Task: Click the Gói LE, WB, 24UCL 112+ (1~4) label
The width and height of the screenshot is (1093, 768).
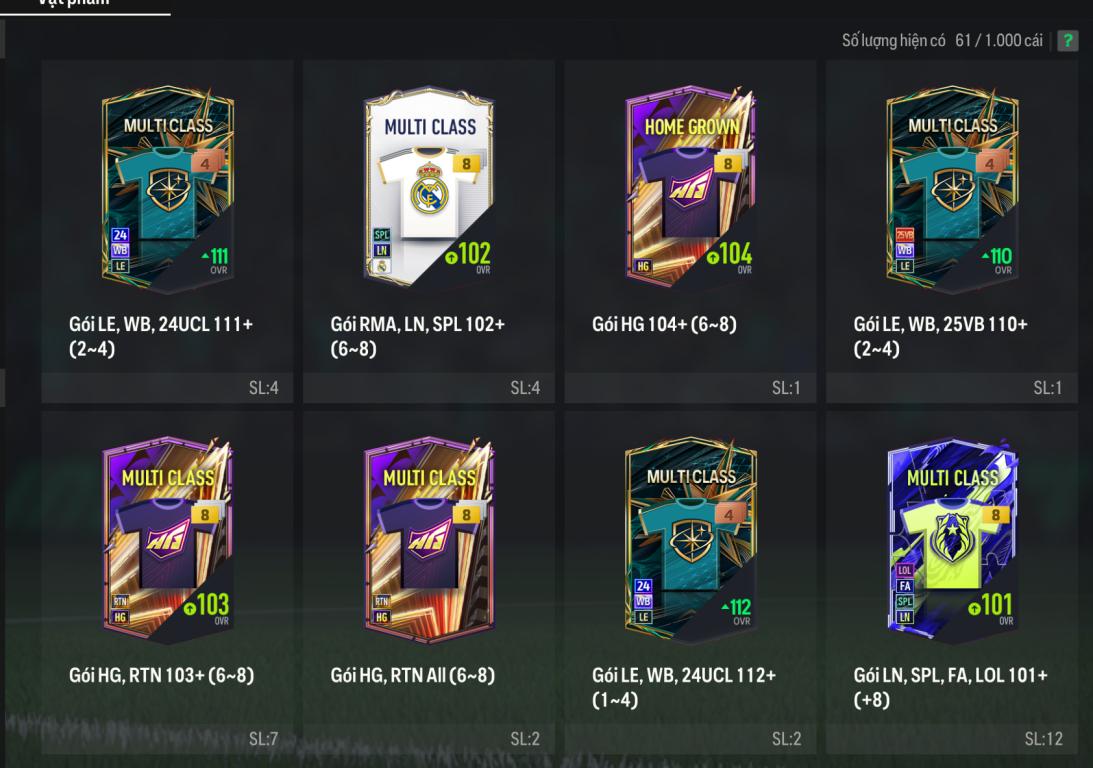Action: tap(683, 687)
